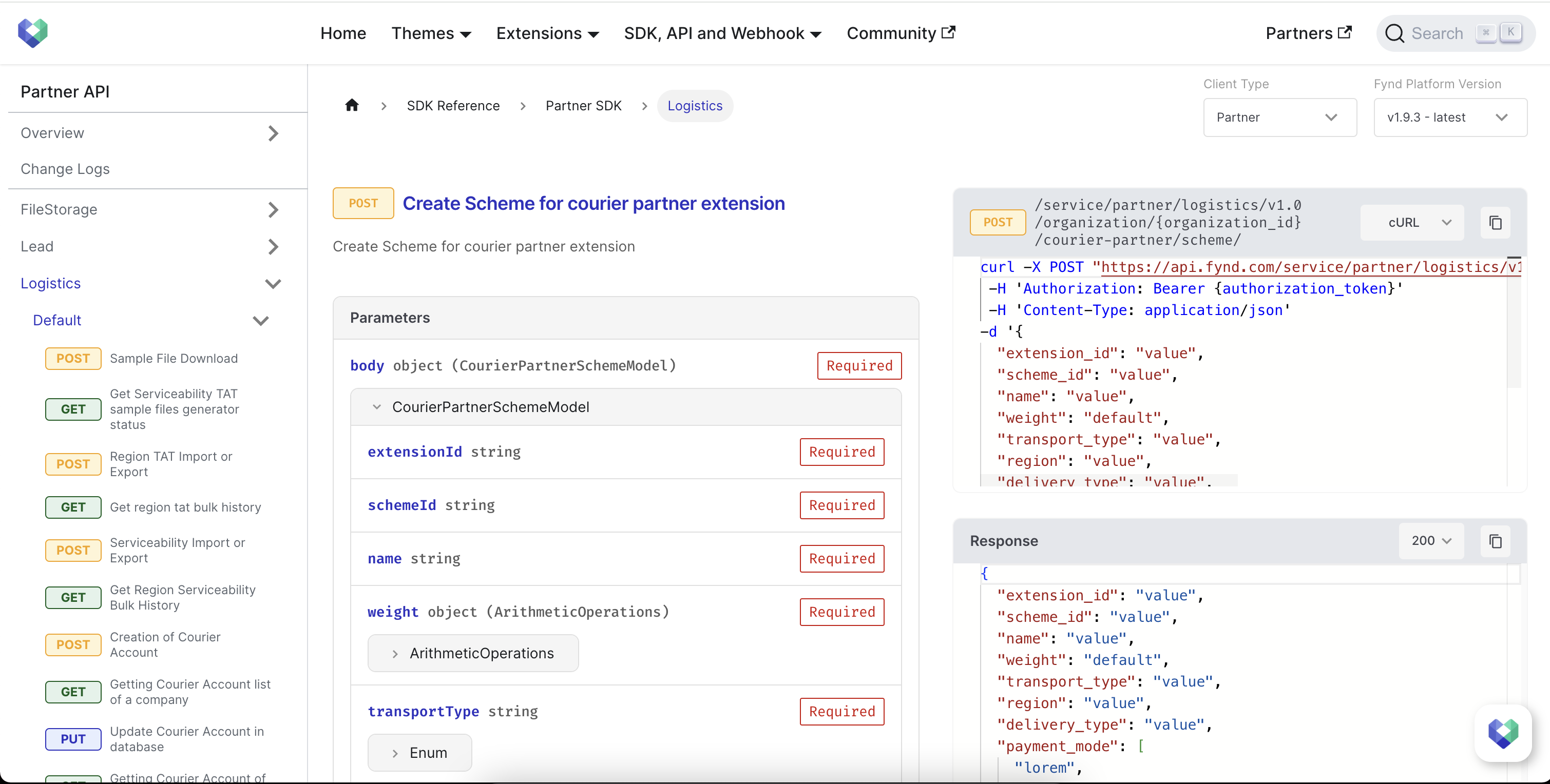
Task: Open Partner SDK breadcrumb
Action: pos(583,106)
